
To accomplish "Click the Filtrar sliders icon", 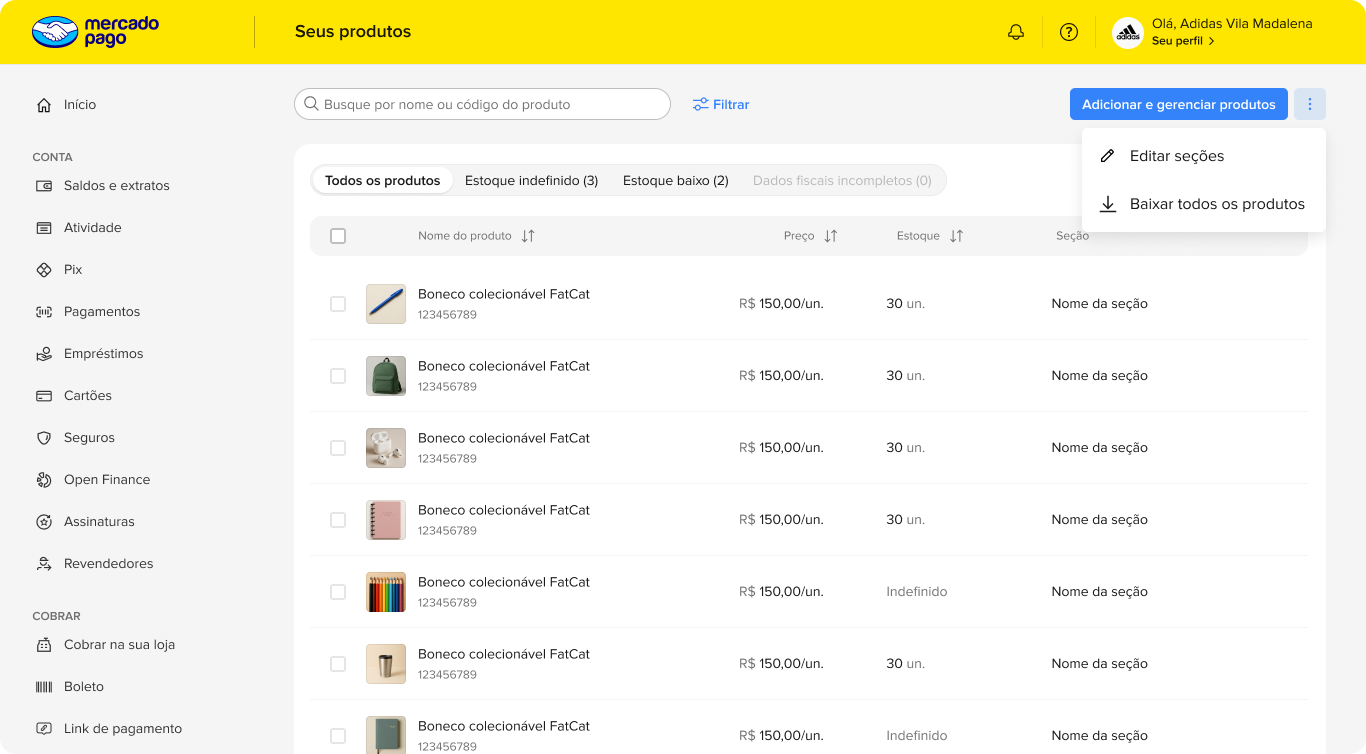I will 701,104.
